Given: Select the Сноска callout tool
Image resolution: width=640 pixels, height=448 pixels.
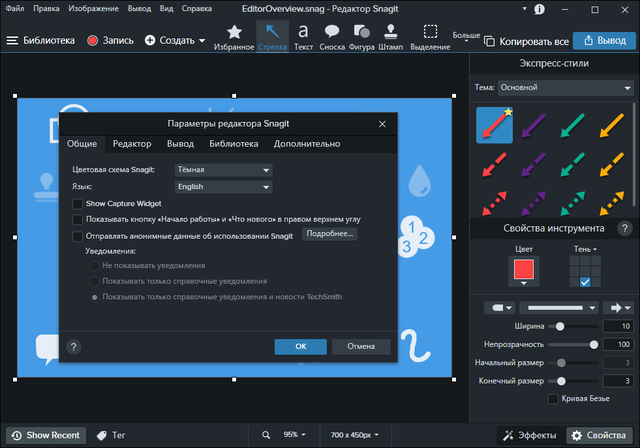Looking at the screenshot, I should click(332, 37).
